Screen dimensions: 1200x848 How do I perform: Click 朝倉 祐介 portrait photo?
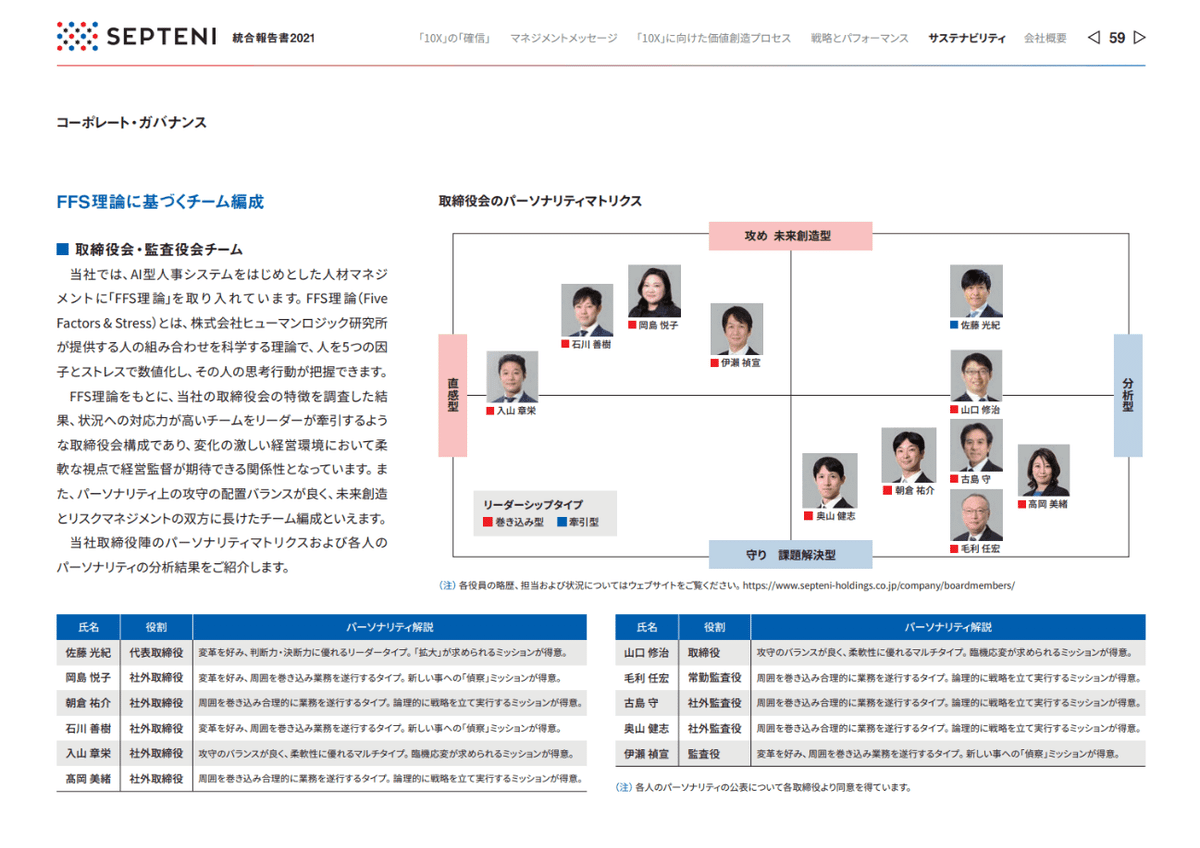[909, 456]
